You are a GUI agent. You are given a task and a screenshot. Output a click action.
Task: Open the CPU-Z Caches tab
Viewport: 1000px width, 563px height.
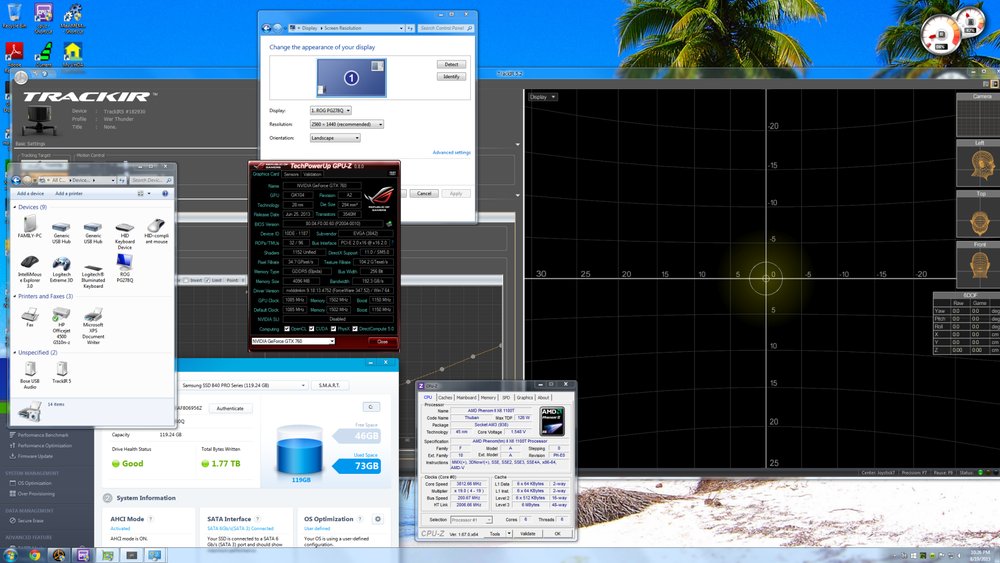[445, 397]
